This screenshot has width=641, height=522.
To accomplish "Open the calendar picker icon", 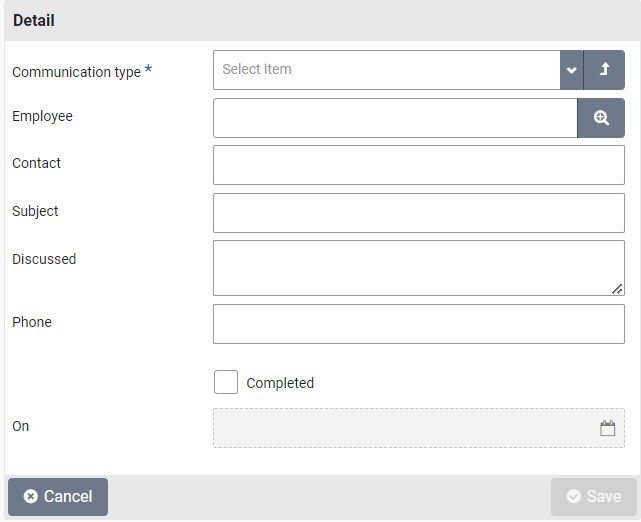I will (x=607, y=428).
